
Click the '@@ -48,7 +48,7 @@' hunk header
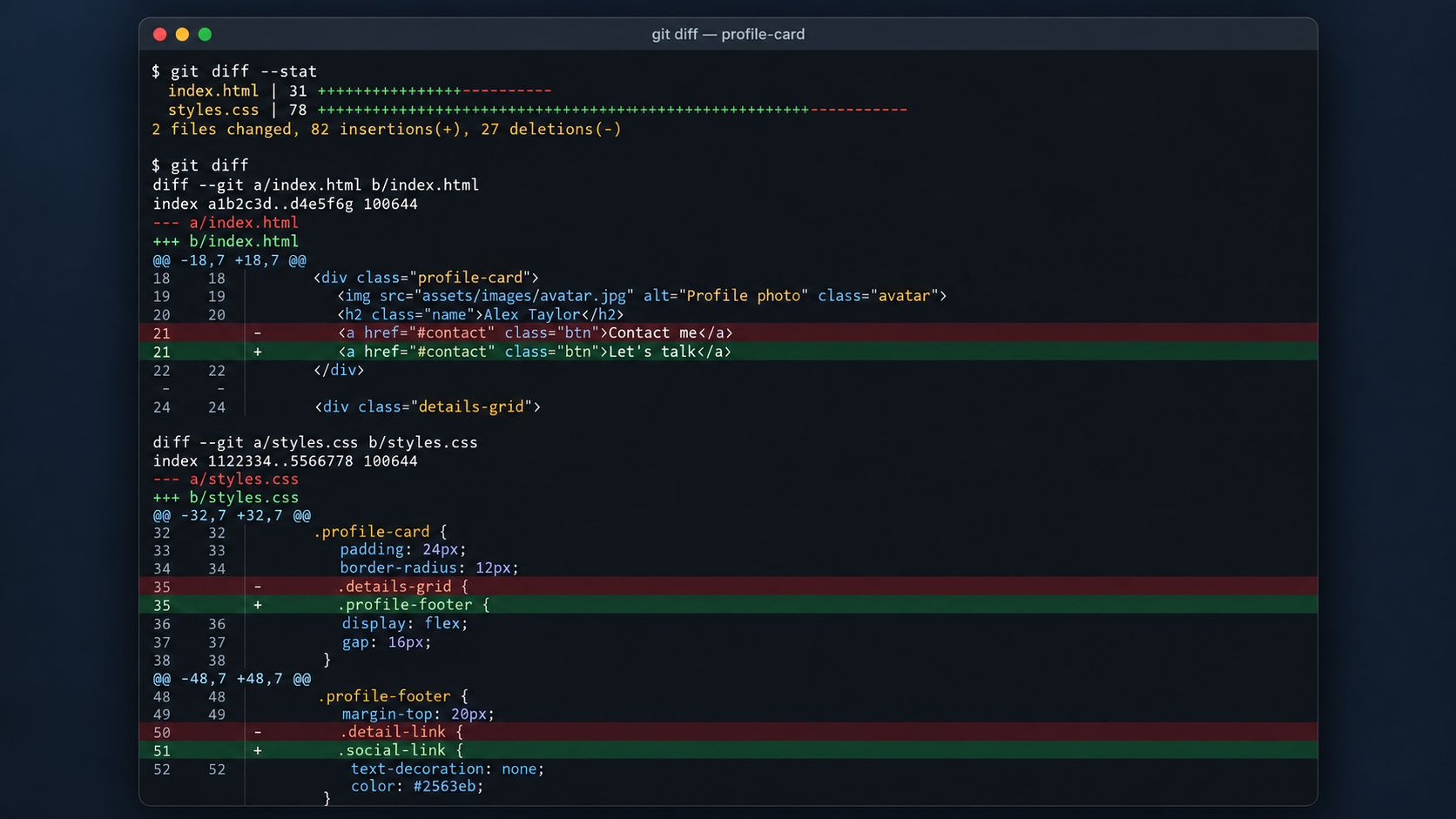232,678
